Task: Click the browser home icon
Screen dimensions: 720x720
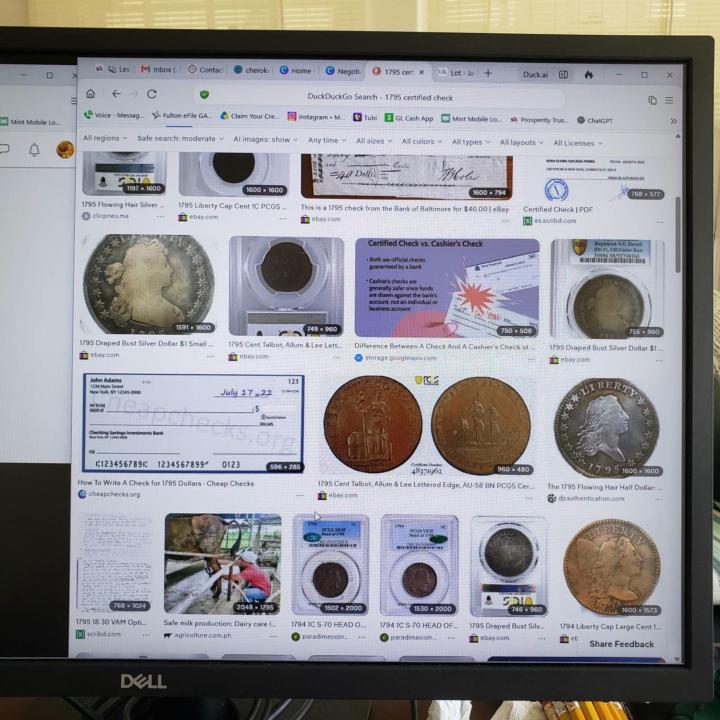Action: click(90, 94)
